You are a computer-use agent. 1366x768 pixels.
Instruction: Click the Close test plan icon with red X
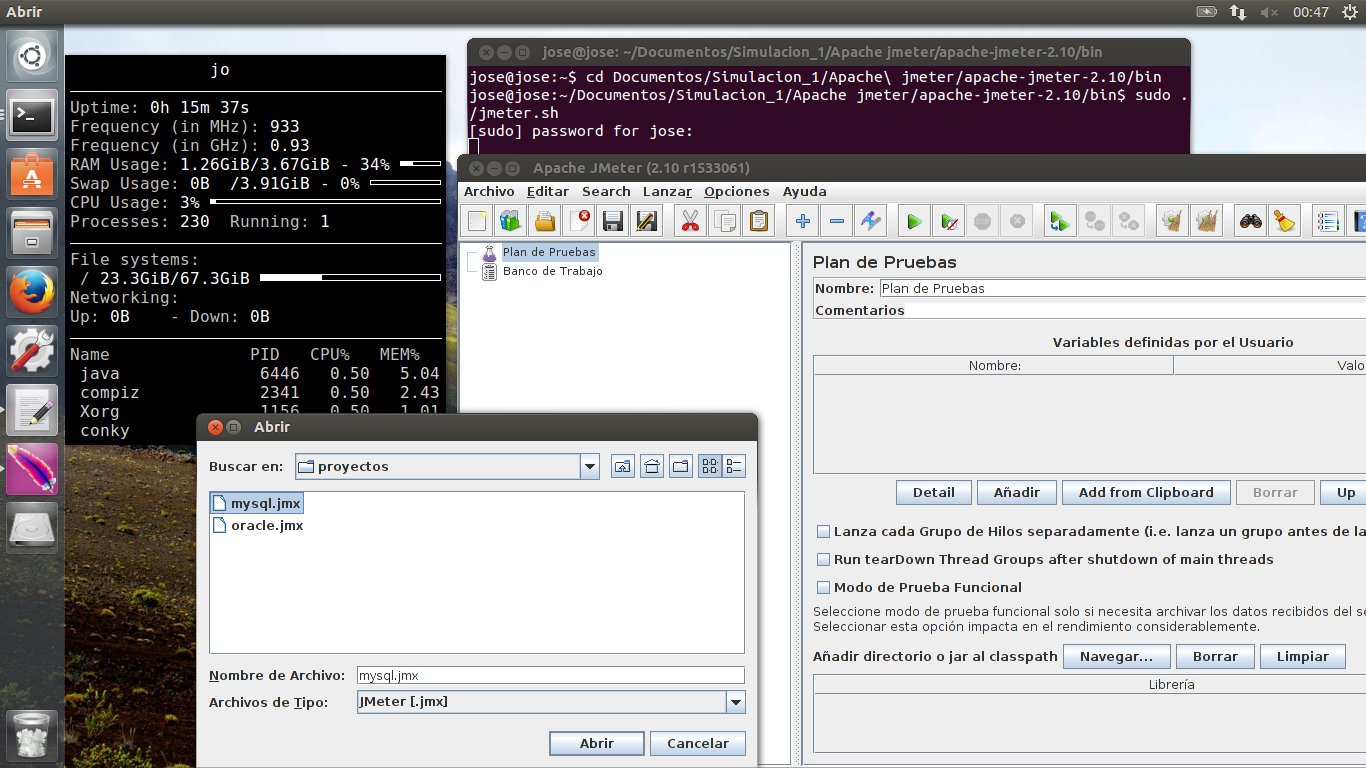click(579, 221)
